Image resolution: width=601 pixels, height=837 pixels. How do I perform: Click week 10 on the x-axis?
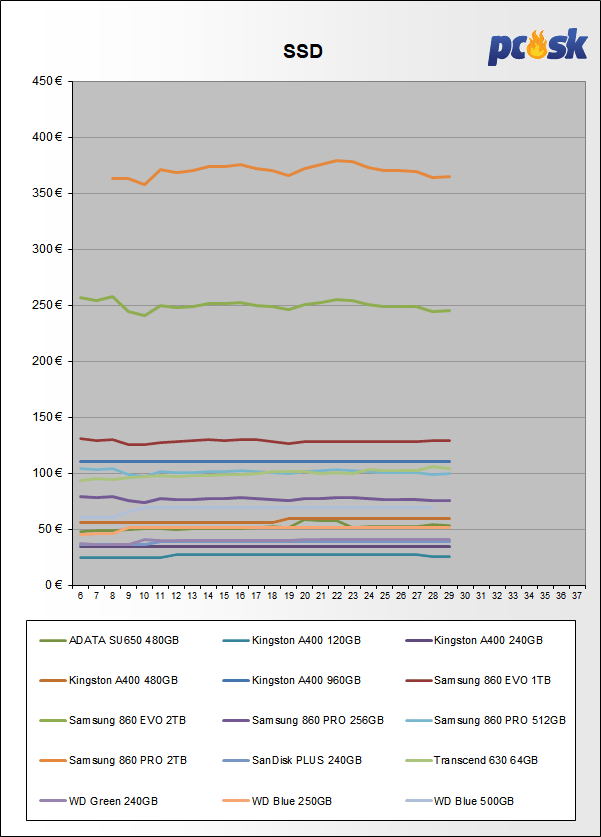(x=144, y=596)
